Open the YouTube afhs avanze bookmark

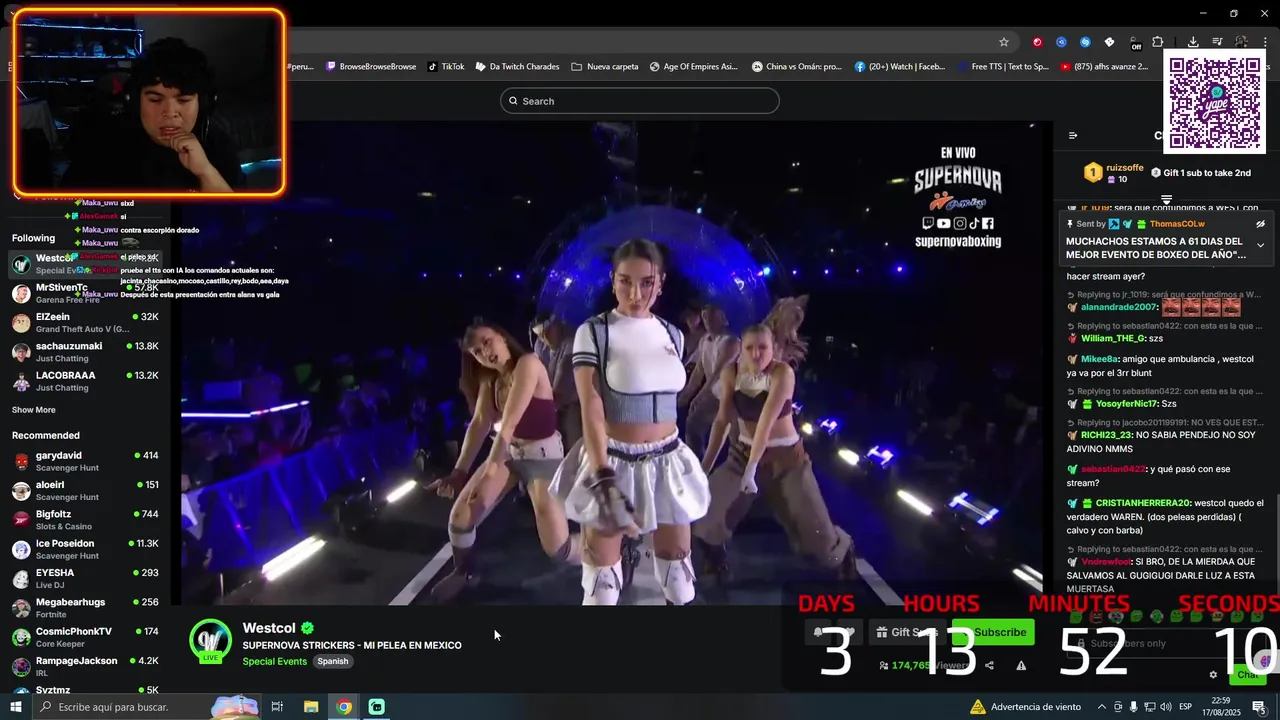click(1104, 67)
